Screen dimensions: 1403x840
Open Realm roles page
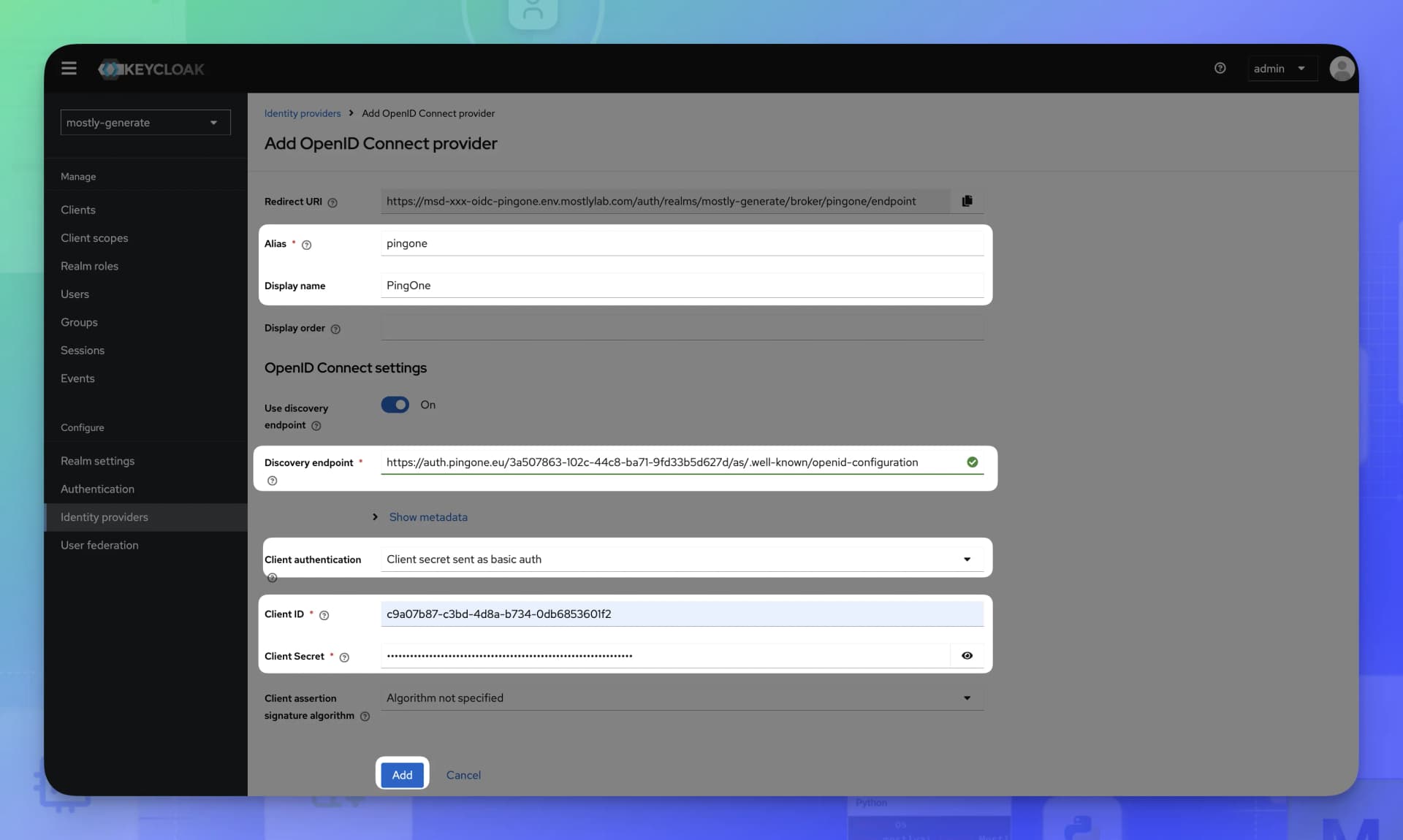(89, 266)
